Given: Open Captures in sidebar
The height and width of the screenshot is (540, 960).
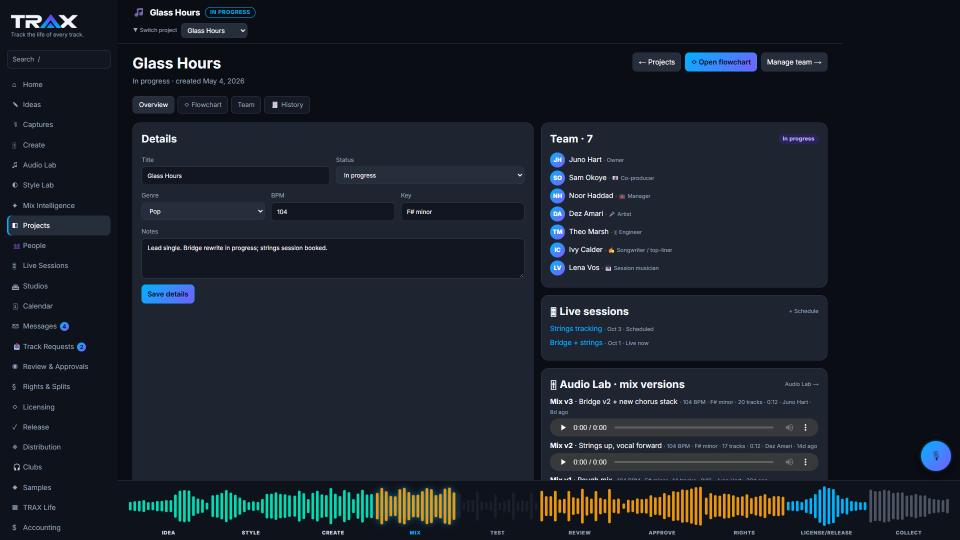Looking at the screenshot, I should click(x=59, y=125).
